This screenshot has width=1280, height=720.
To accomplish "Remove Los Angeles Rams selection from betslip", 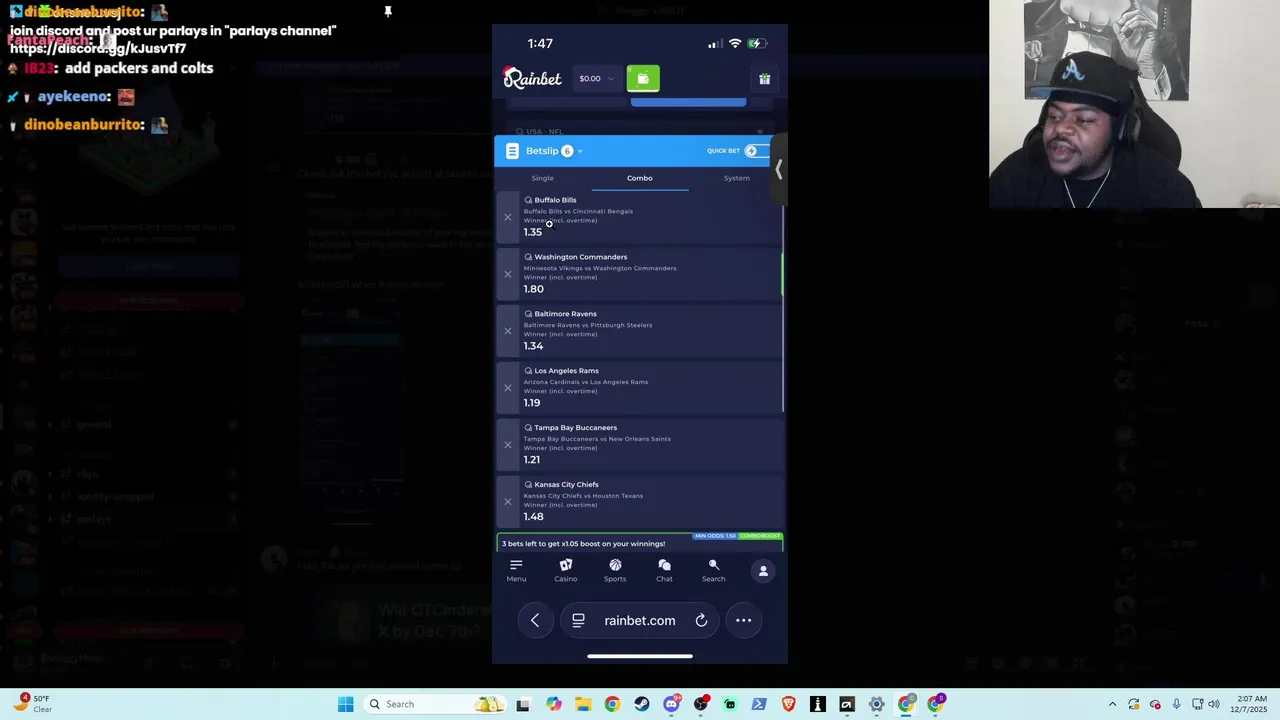I will click(508, 388).
